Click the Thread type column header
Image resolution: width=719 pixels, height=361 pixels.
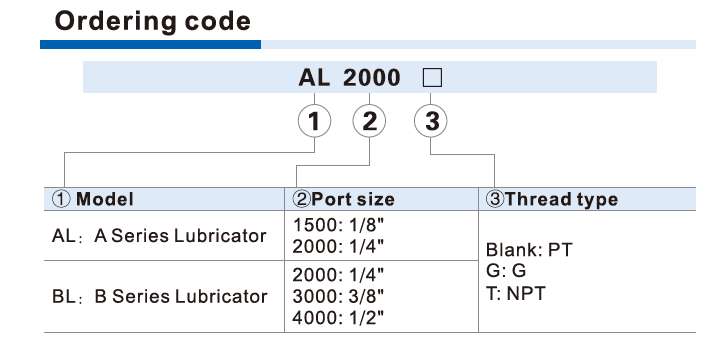tap(552, 199)
